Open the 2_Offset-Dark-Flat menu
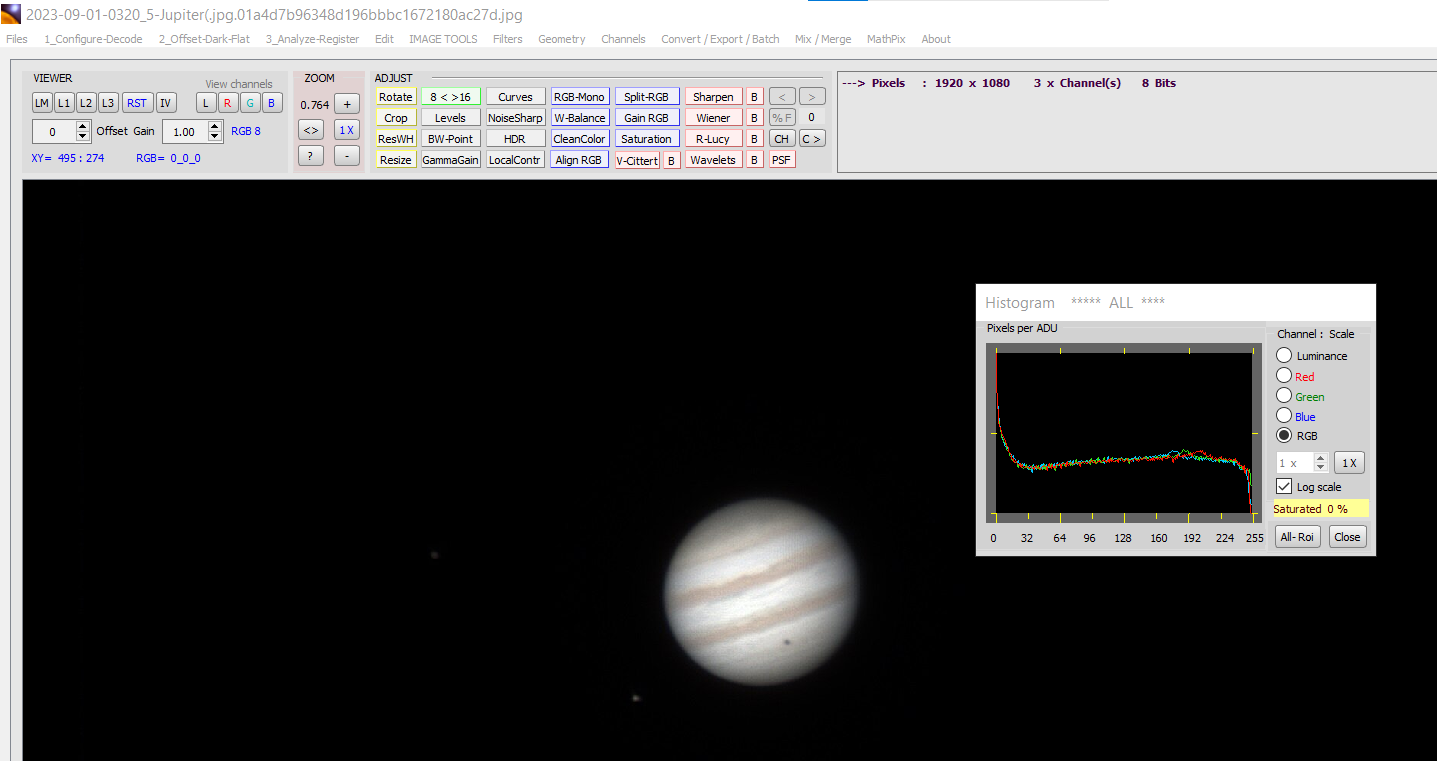Screen dimensions: 1437x761 point(204,39)
